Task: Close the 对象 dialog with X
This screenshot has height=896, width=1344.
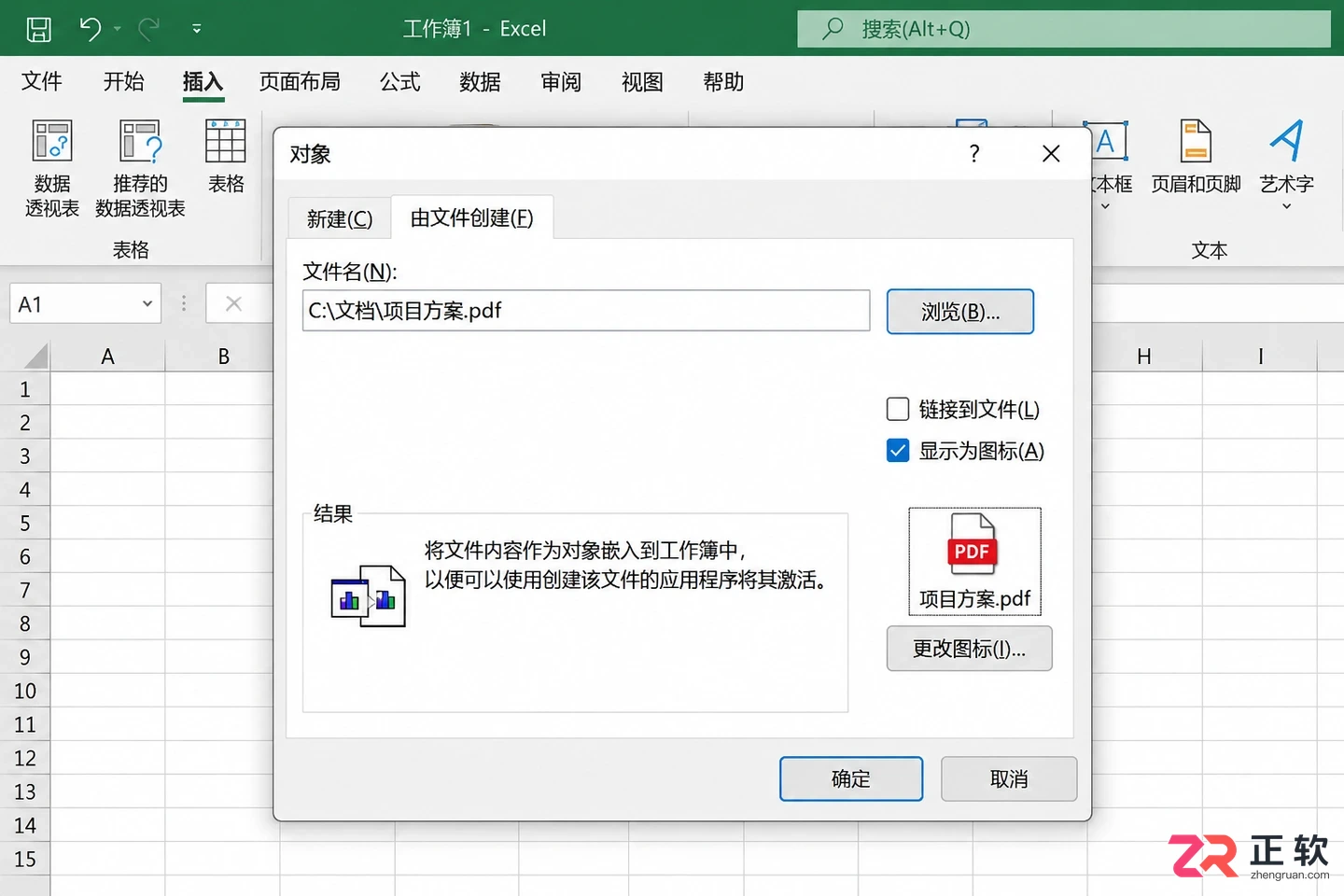Action: point(1051,154)
